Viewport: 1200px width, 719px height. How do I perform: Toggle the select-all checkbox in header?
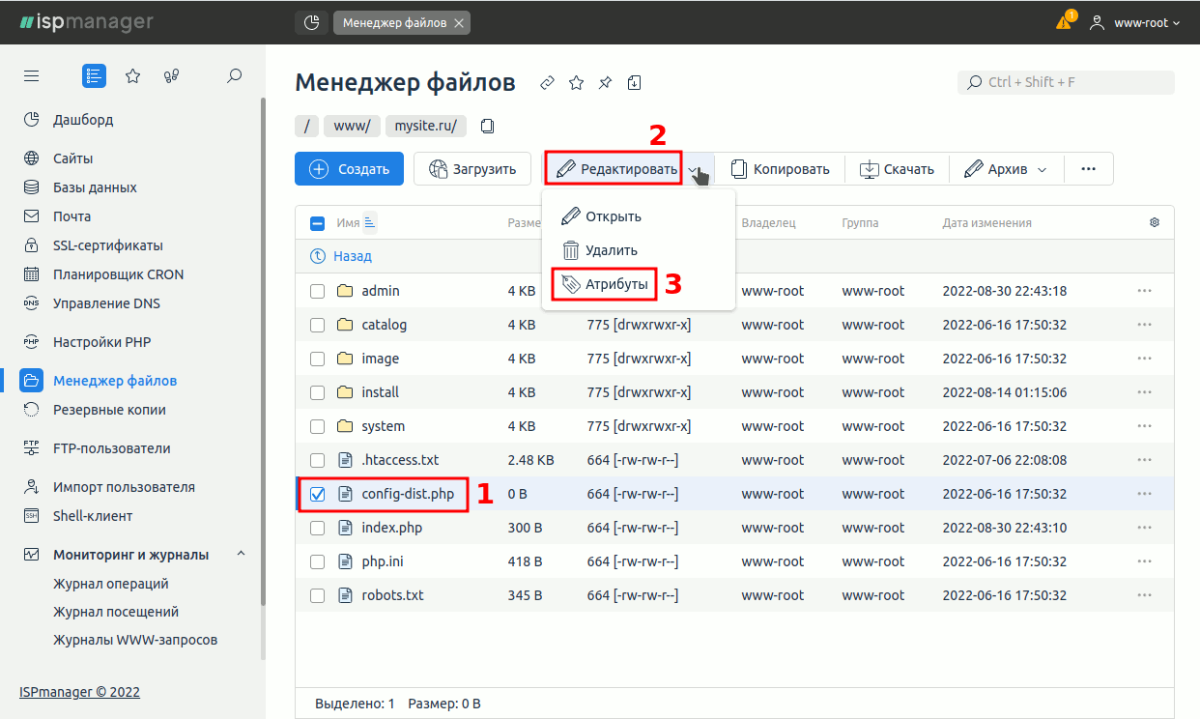317,223
